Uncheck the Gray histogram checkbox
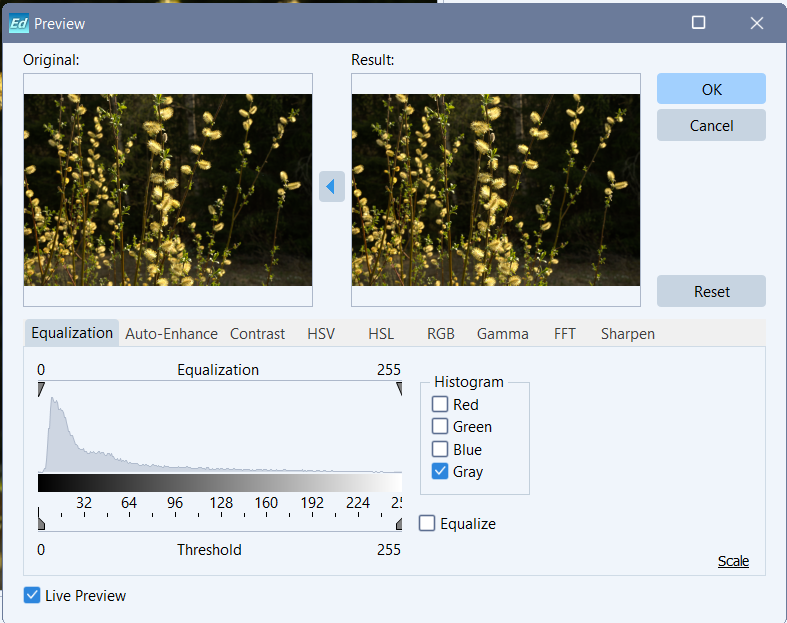 (x=440, y=472)
